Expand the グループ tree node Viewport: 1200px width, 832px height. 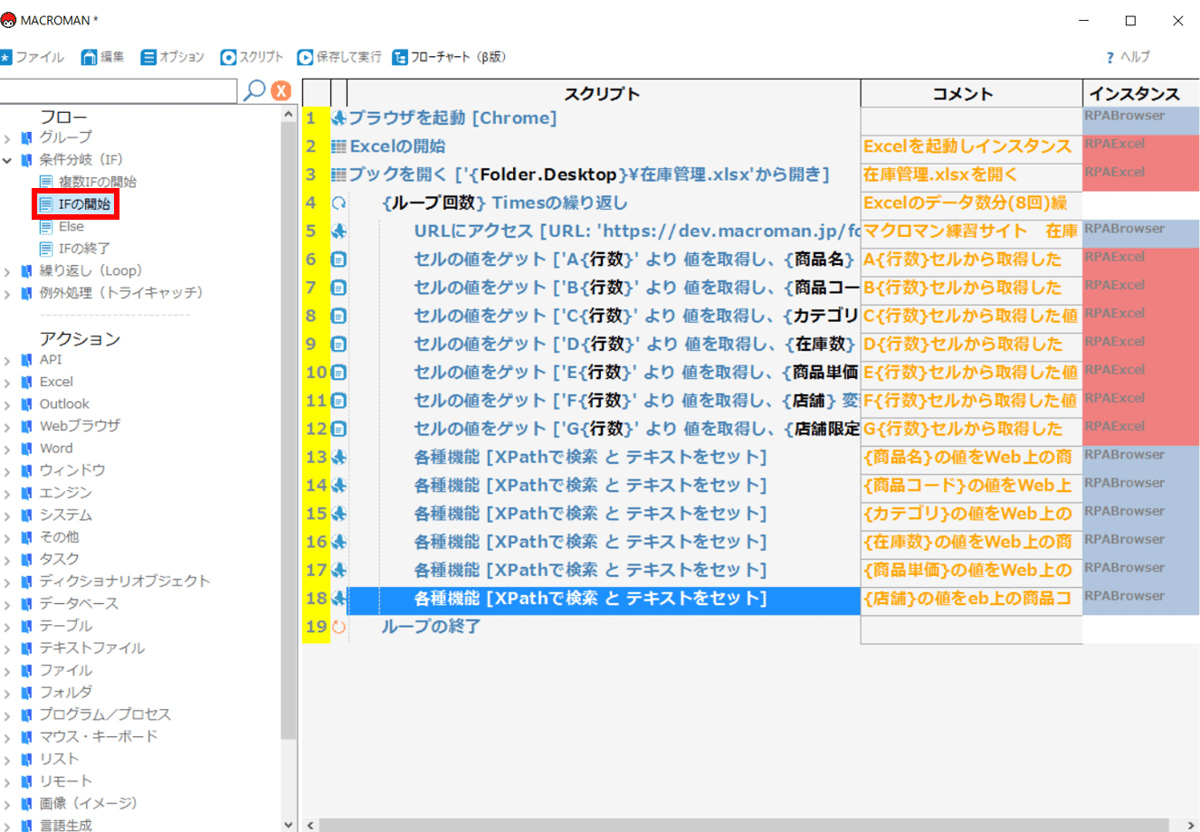[x=8, y=137]
